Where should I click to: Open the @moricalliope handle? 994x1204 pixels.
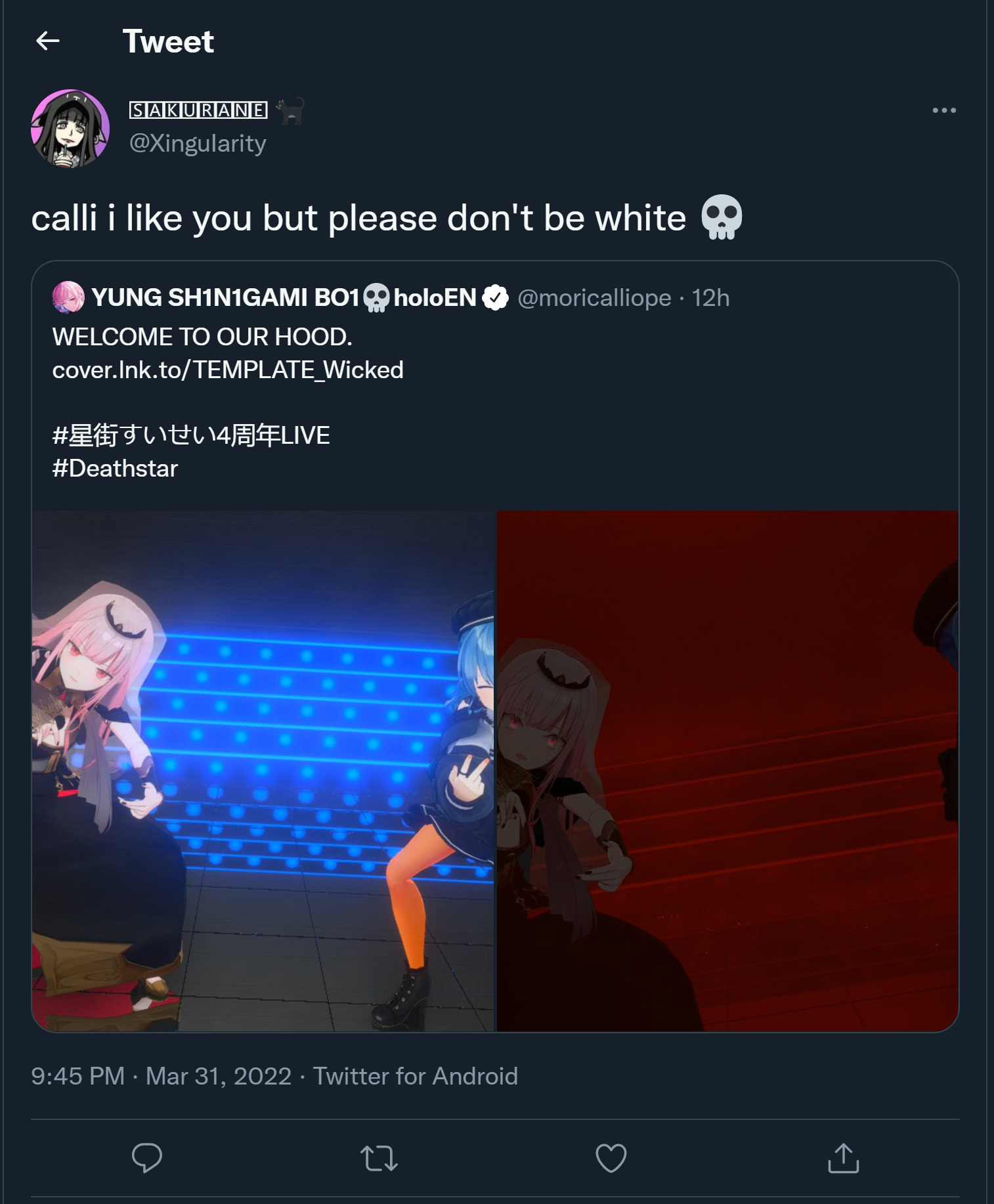point(594,298)
